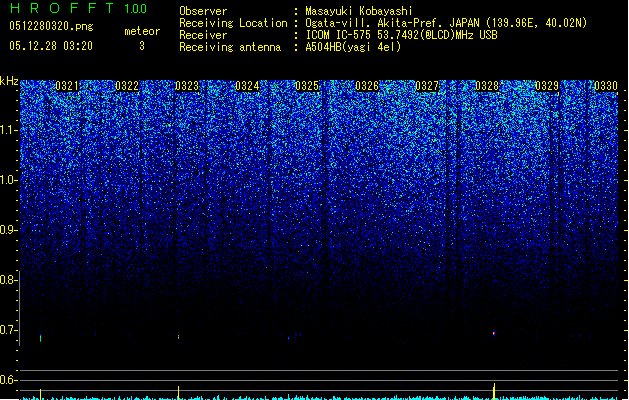The height and width of the screenshot is (400, 629).
Task: Click the yellow power spike under 0323
Action: point(179,393)
